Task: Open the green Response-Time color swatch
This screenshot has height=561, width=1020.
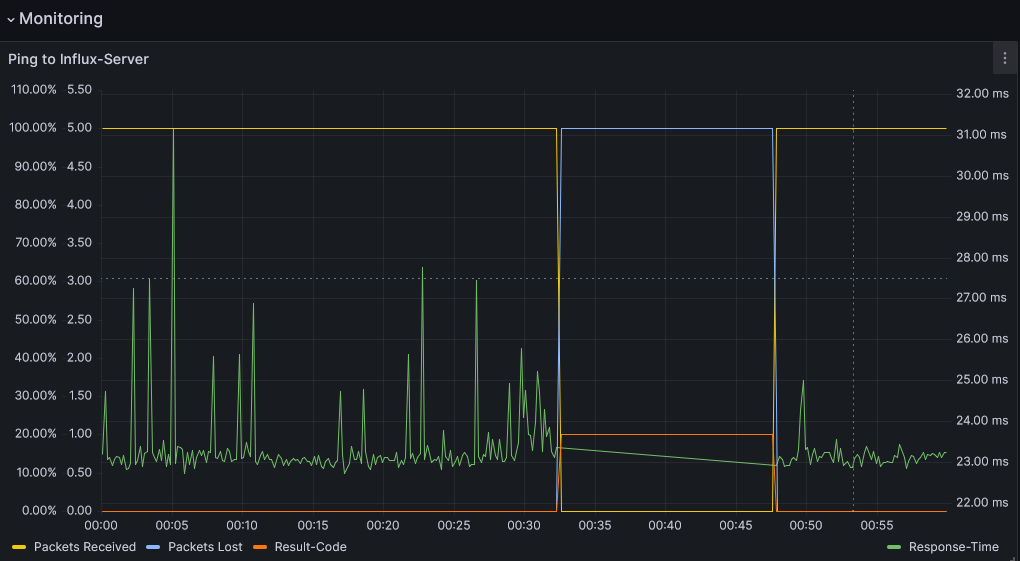Action: coord(894,547)
